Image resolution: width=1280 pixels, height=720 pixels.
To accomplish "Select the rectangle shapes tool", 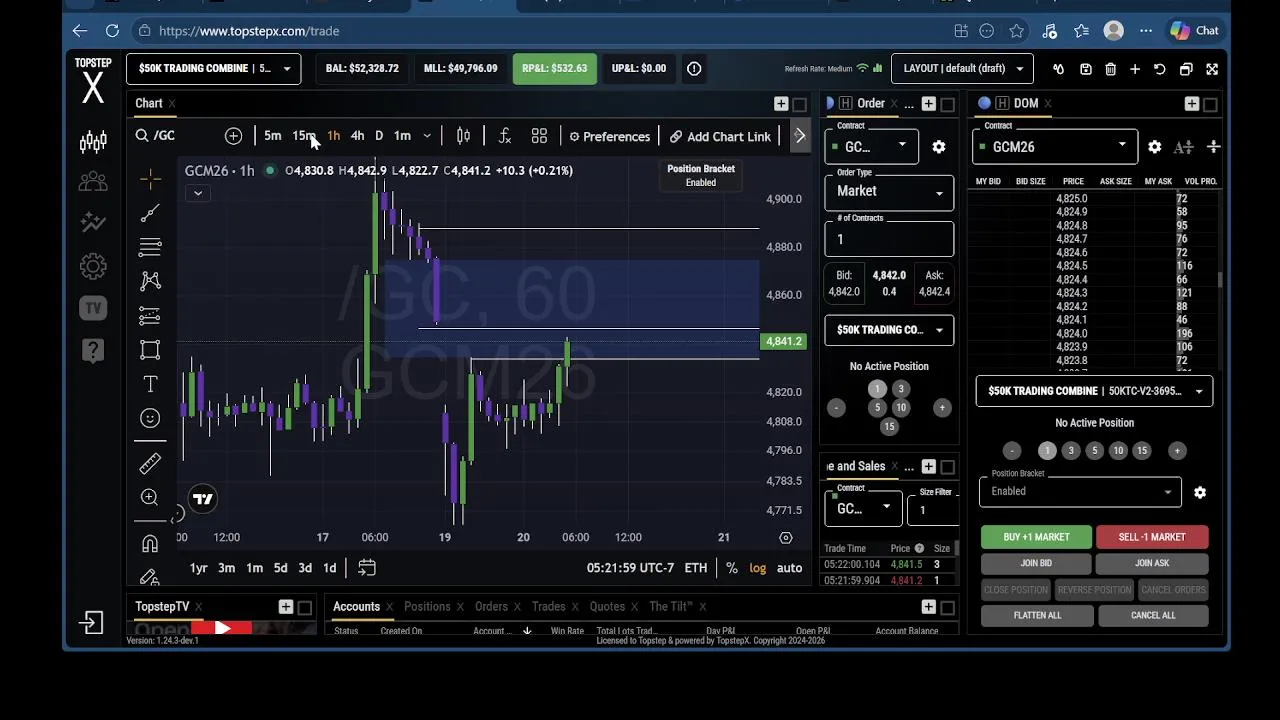I will (x=150, y=350).
